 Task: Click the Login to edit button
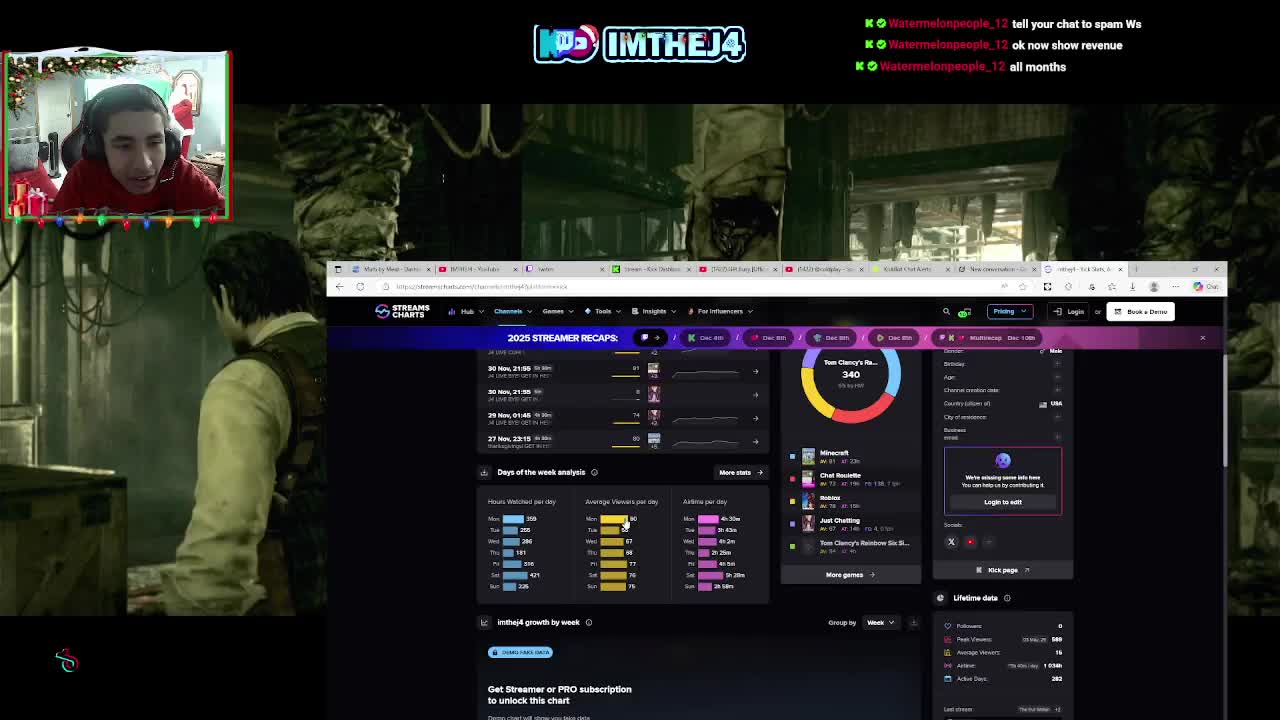point(1003,502)
